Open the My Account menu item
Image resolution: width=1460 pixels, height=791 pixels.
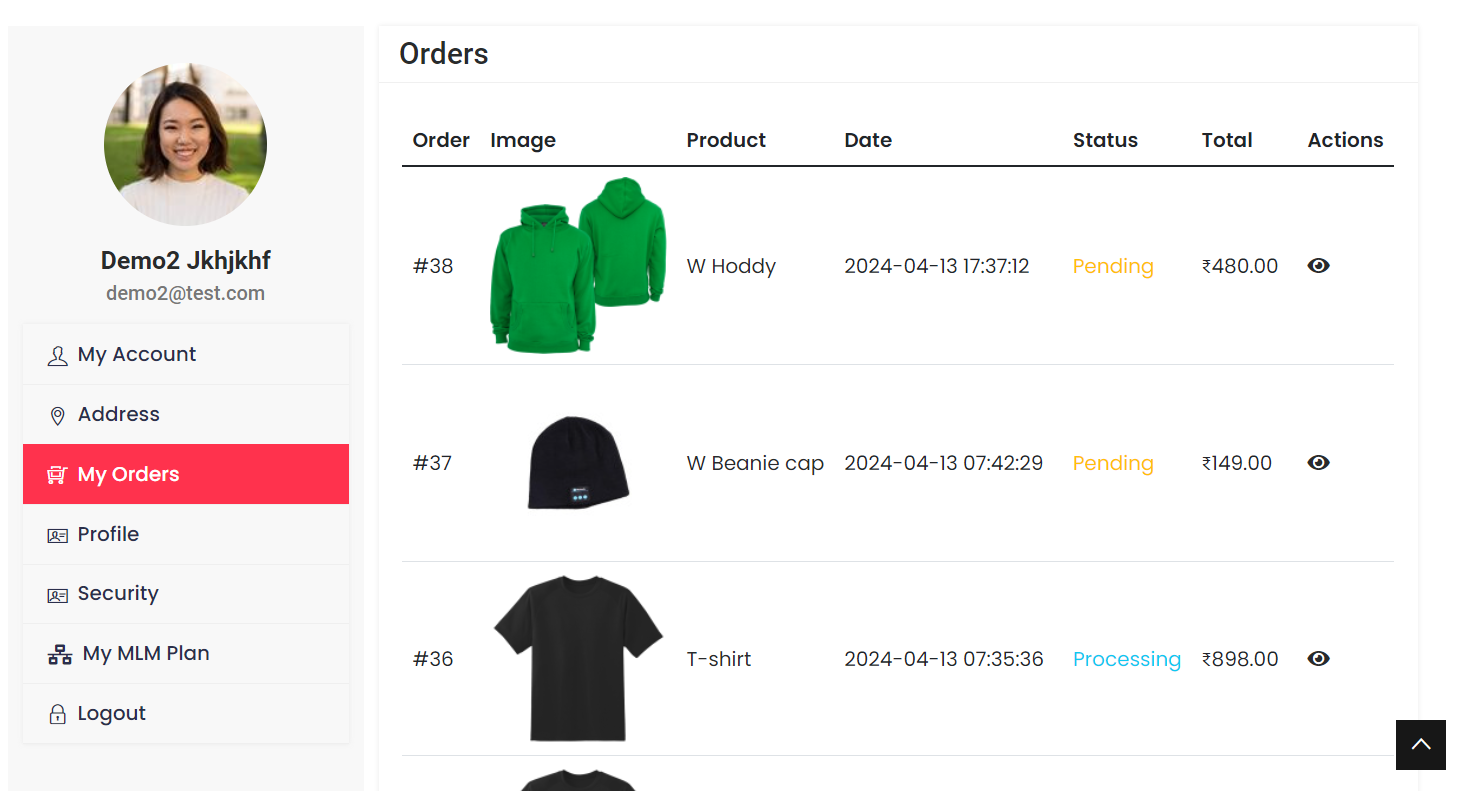[x=137, y=354]
